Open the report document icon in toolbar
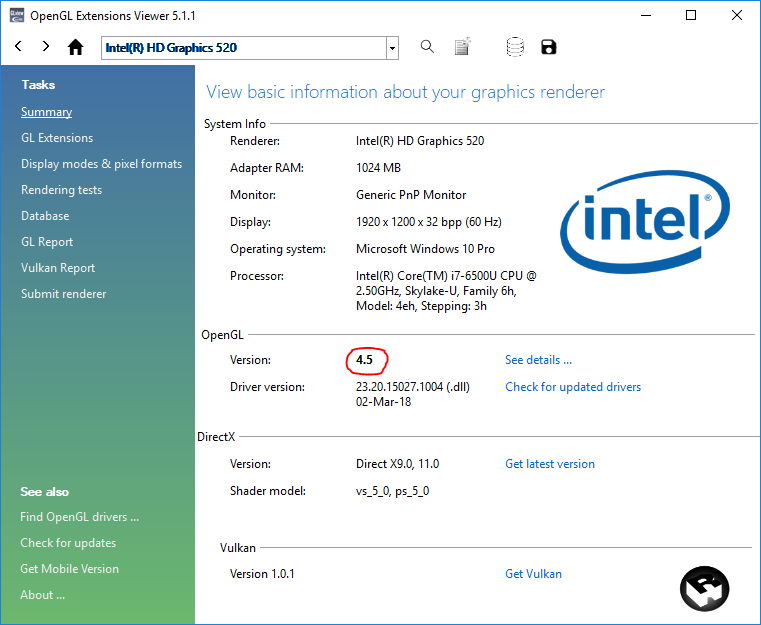The width and height of the screenshot is (761, 625). pos(463,47)
